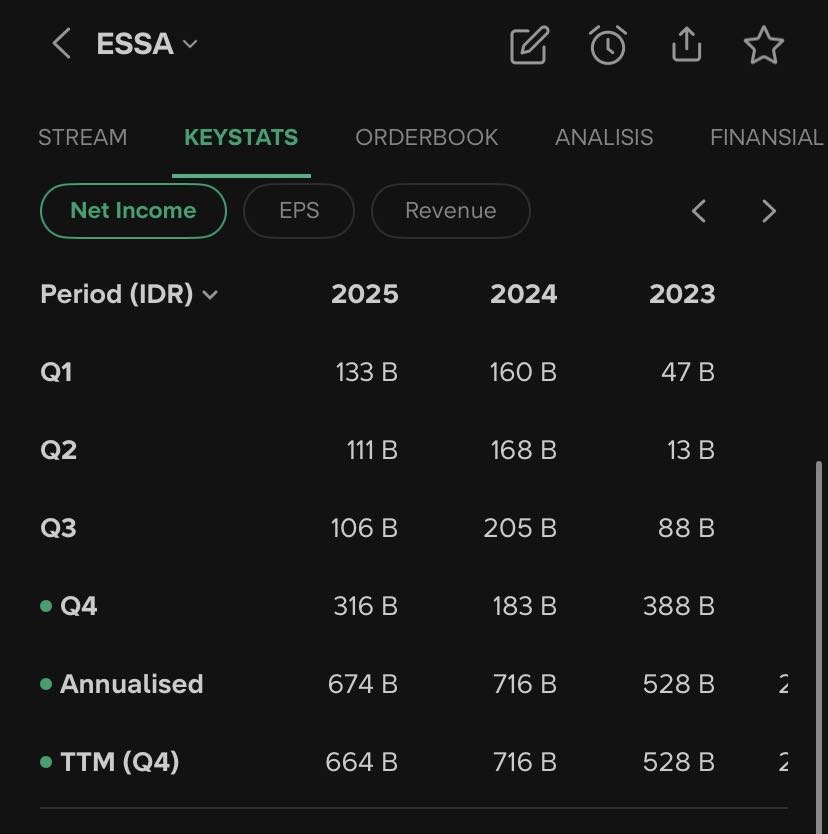This screenshot has width=828, height=834.
Task: Open the edit note pencil icon
Action: pyautogui.click(x=529, y=45)
